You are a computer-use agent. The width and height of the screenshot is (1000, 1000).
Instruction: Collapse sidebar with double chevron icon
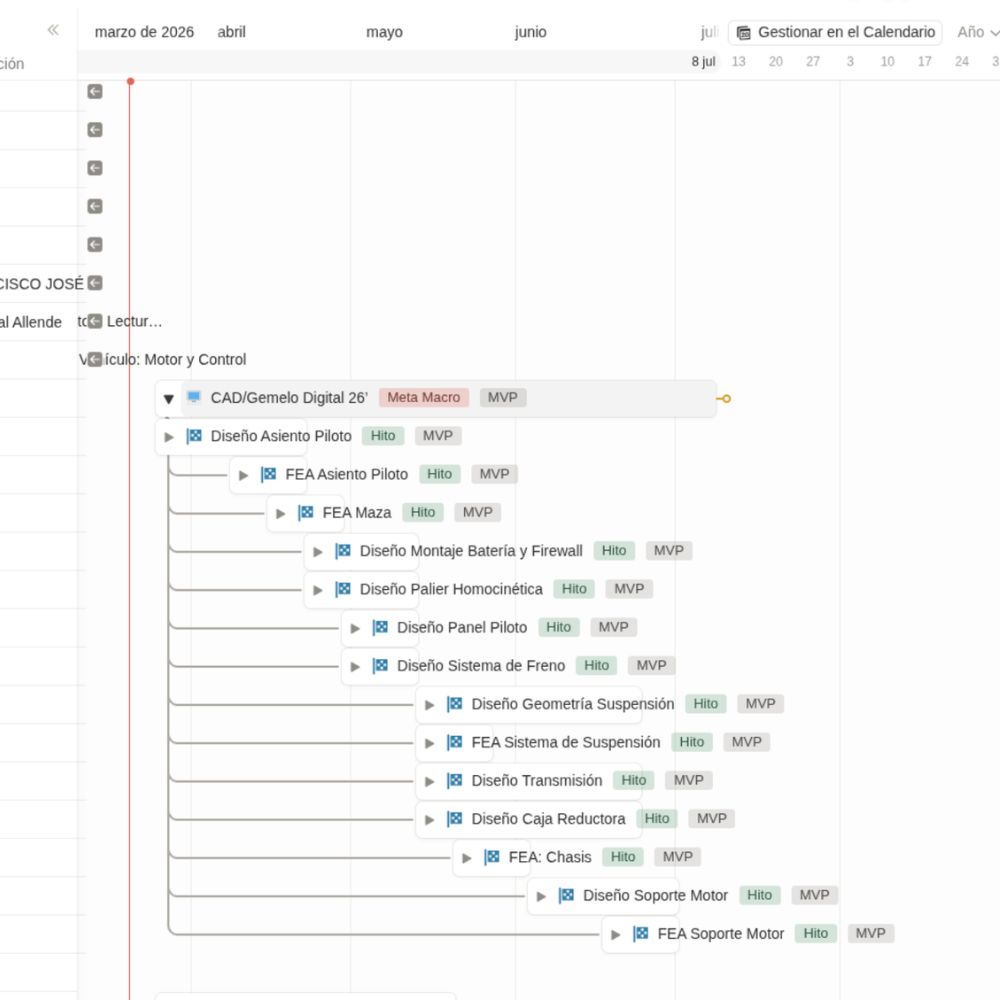[53, 30]
